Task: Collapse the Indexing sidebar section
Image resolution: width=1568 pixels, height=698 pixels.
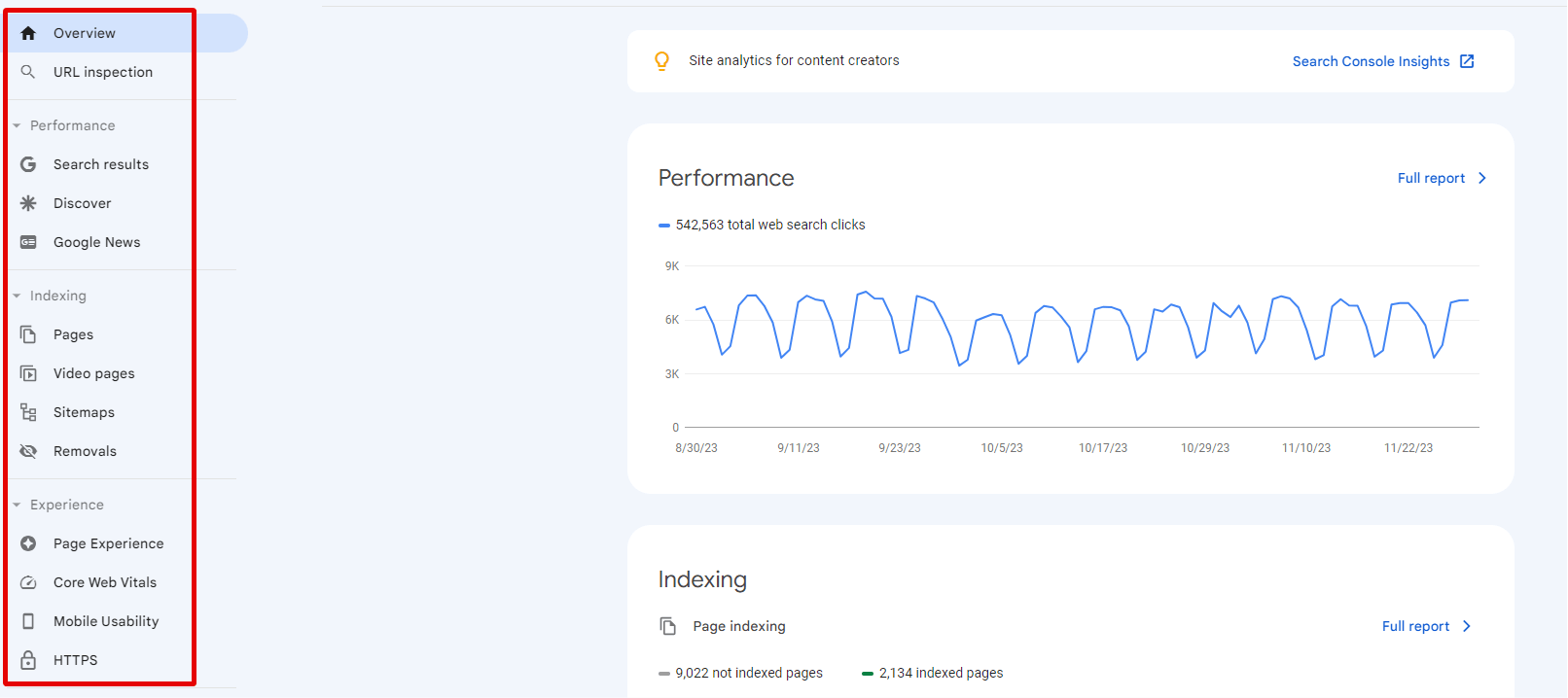Action: pos(17,296)
